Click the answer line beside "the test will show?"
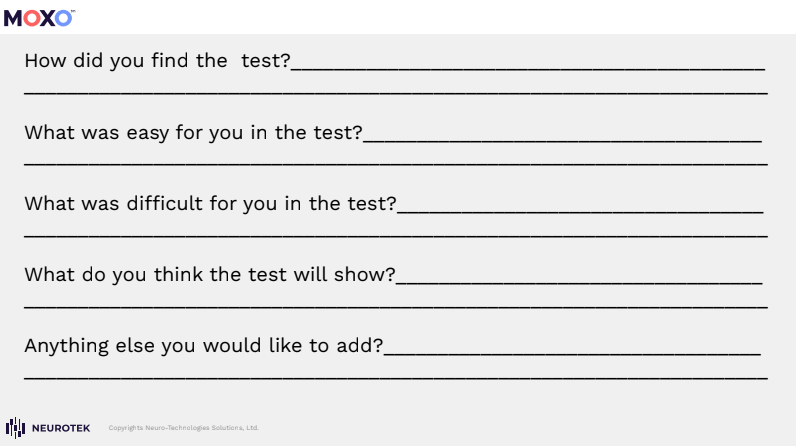The width and height of the screenshot is (796, 446). coord(580,280)
